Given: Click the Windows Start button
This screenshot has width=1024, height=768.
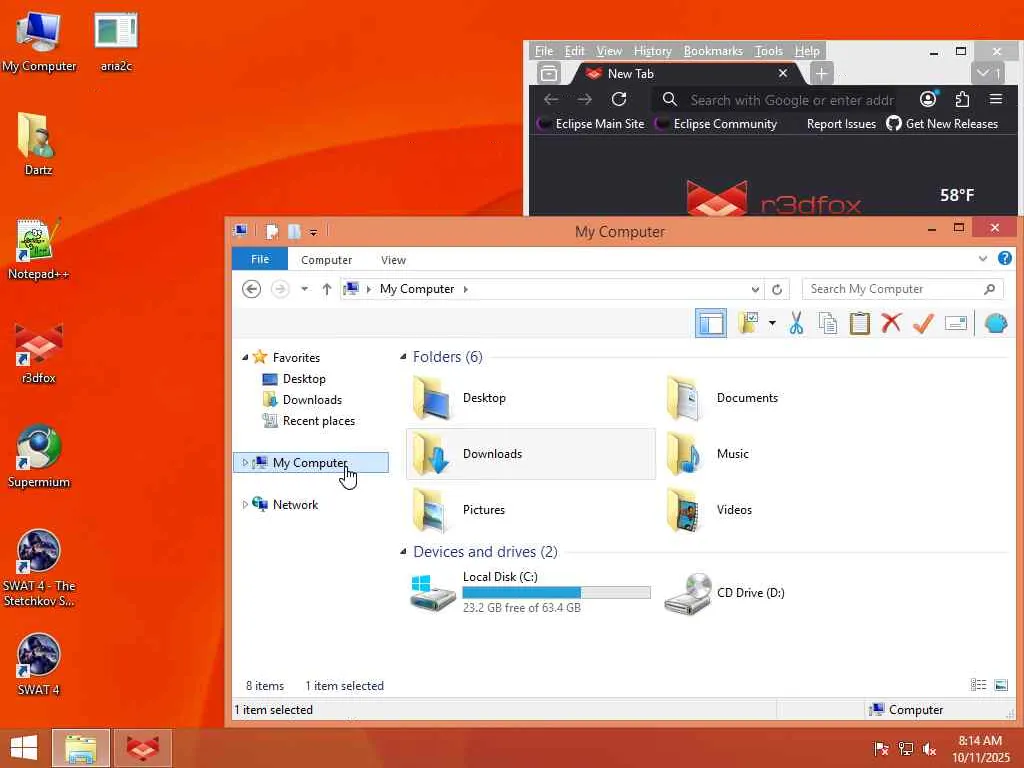Looking at the screenshot, I should (24, 748).
